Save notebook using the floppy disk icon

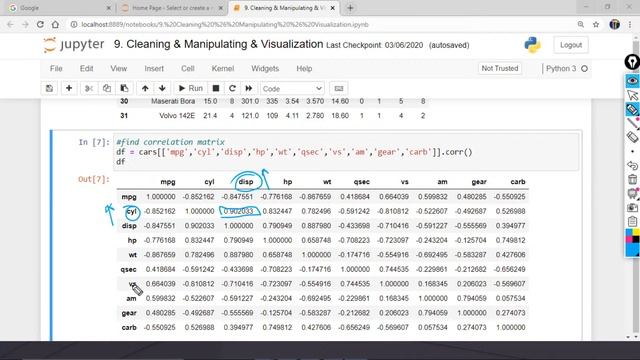click(x=49, y=89)
